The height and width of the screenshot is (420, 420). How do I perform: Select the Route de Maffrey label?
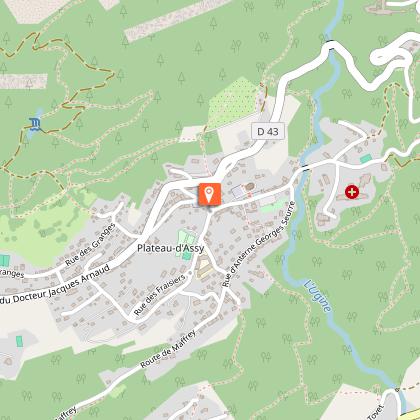pos(168,349)
